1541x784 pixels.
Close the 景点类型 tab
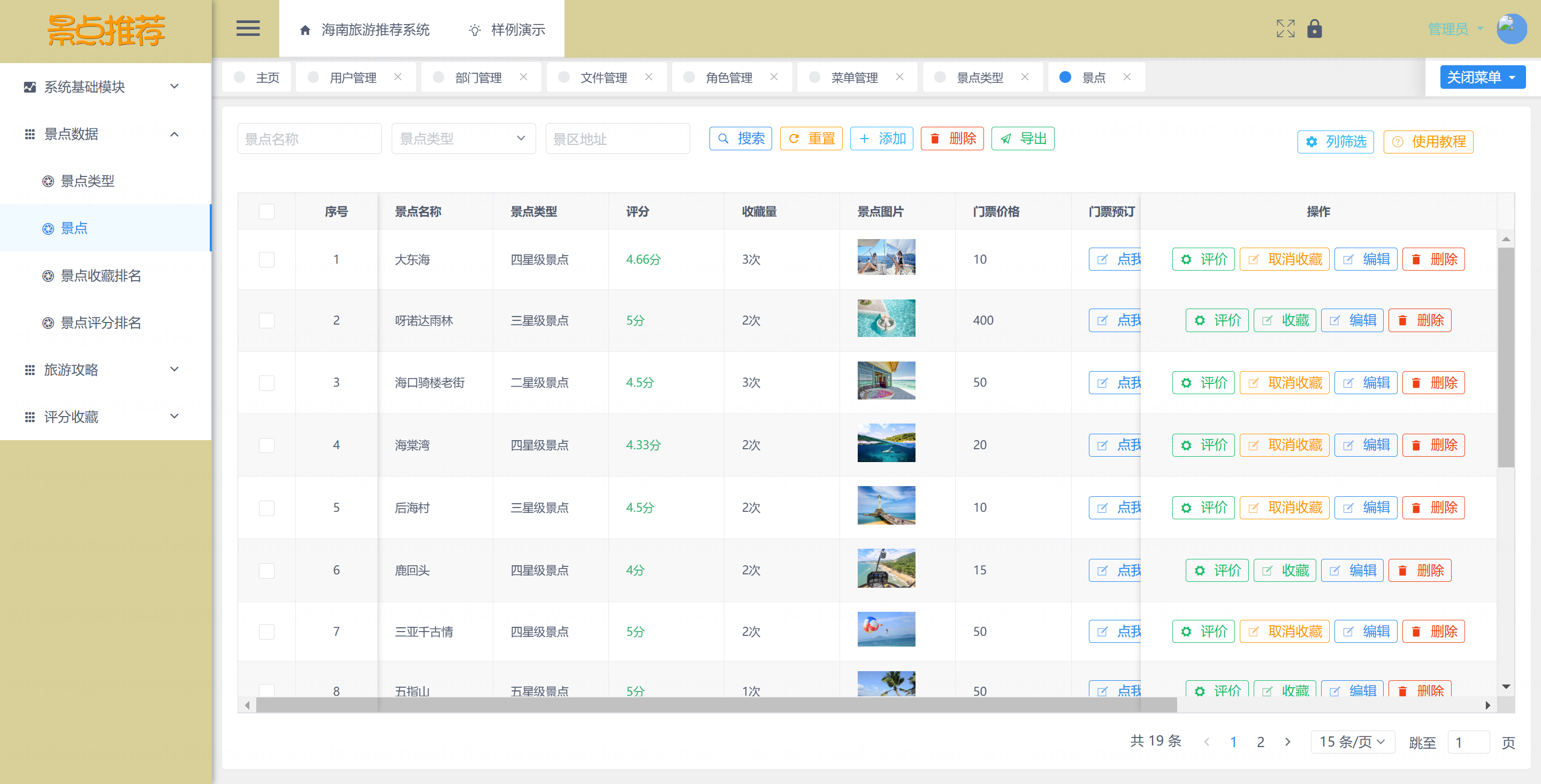pyautogui.click(x=1025, y=76)
